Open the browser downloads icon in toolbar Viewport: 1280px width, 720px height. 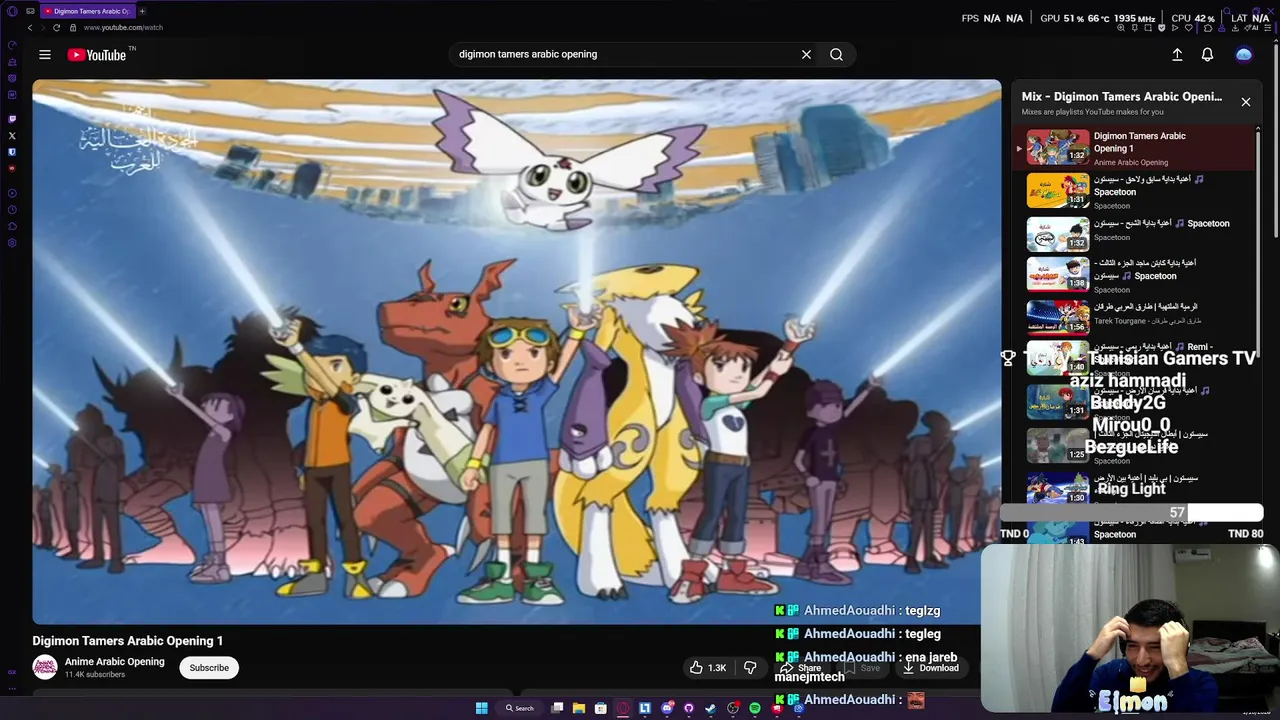pyautogui.click(x=1233, y=28)
